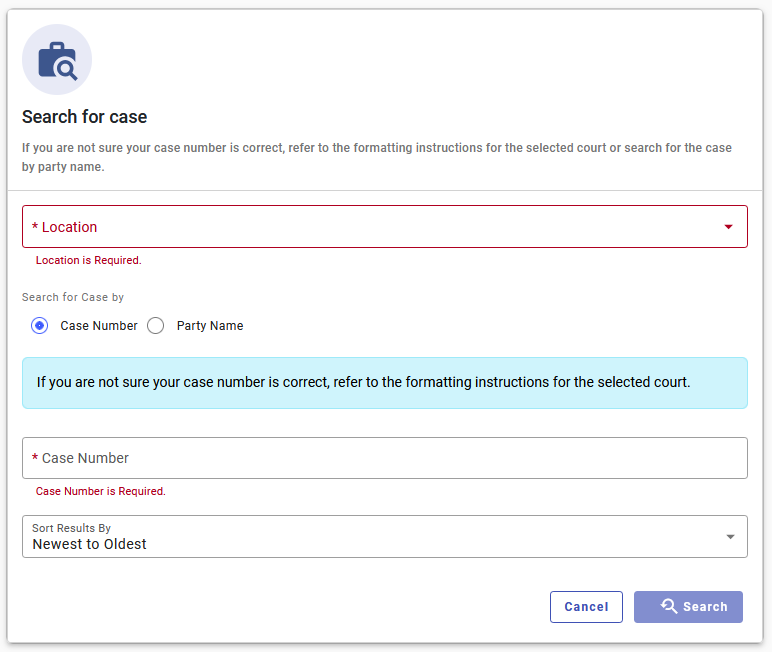Click the Cancel button
This screenshot has height=652, width=772.
coord(586,607)
